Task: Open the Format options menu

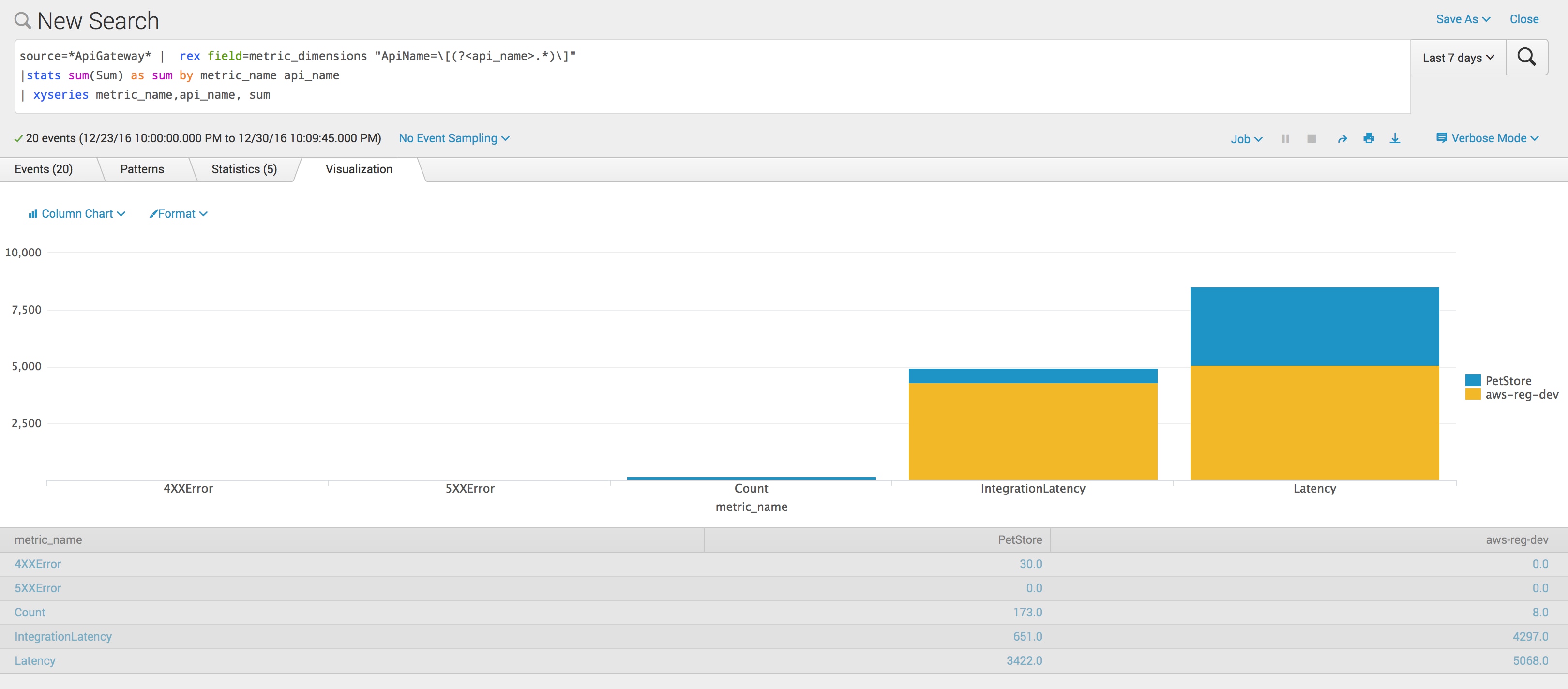Action: (x=179, y=214)
